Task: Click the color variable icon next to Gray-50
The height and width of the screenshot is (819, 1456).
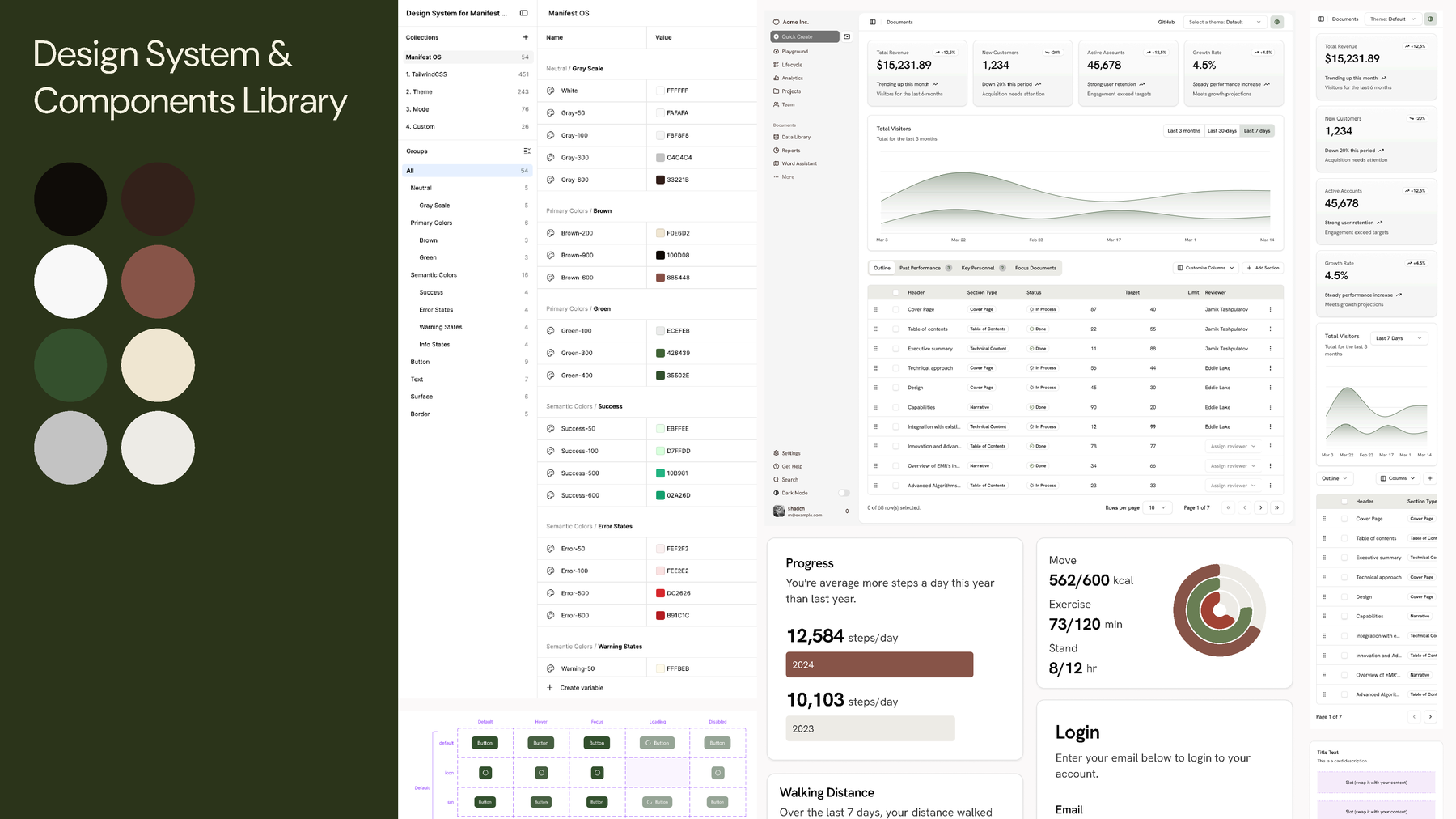Action: [551, 112]
